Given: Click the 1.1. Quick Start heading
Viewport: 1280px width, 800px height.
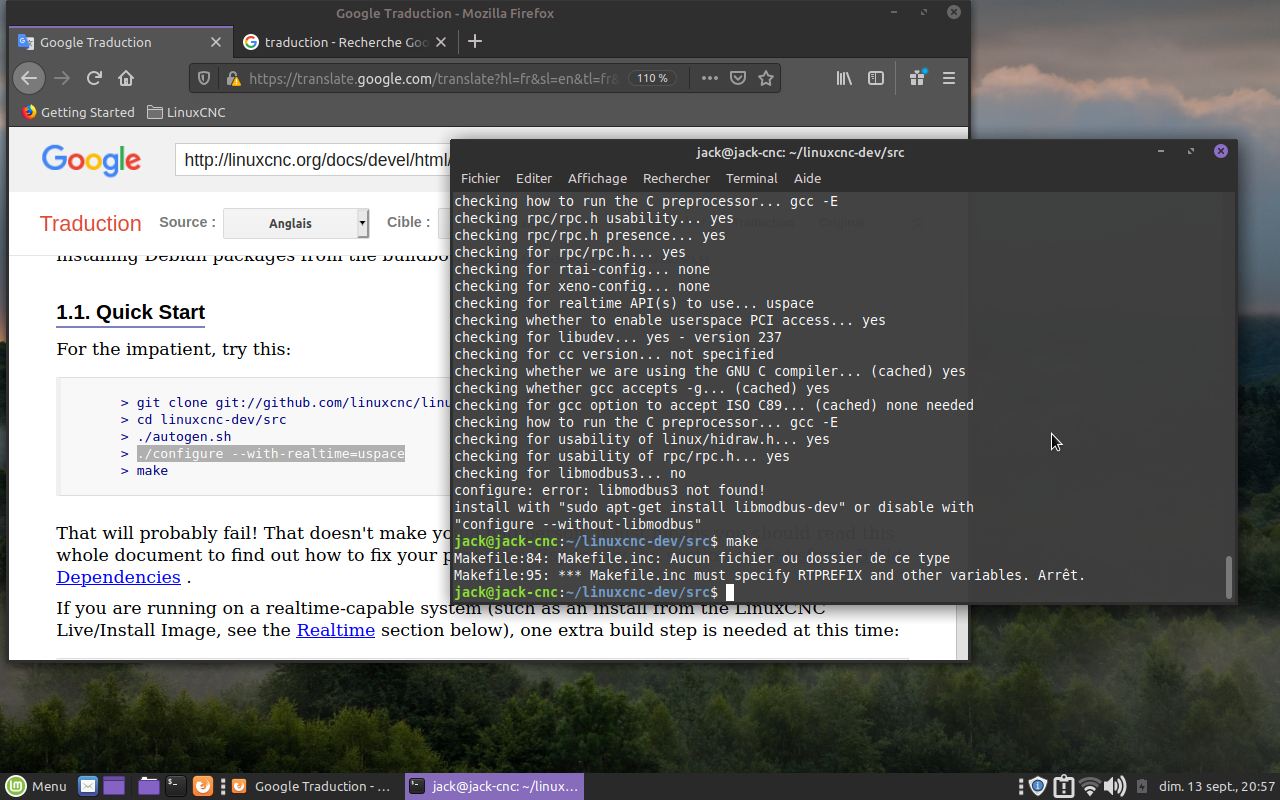Looking at the screenshot, I should coord(131,312).
